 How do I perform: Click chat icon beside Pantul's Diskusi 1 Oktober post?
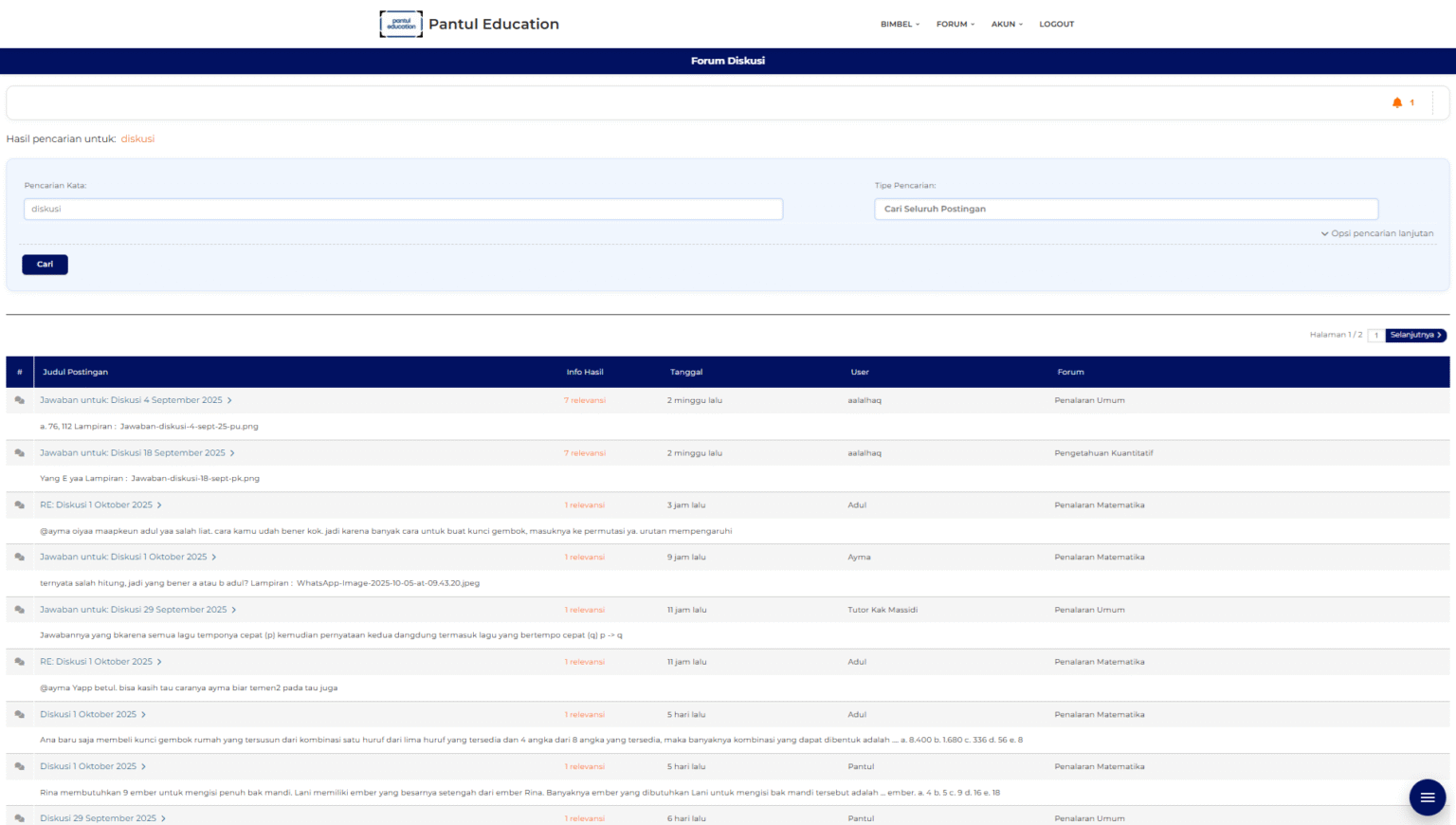tap(19, 766)
